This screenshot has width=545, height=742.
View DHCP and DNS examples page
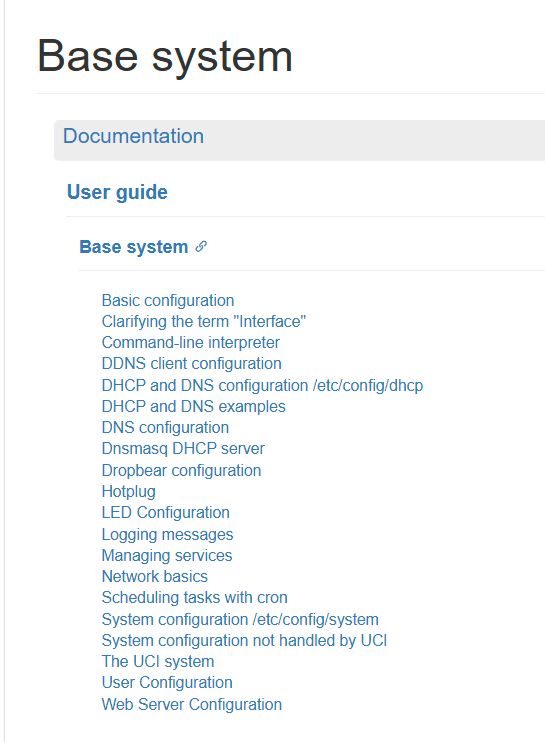coord(193,406)
